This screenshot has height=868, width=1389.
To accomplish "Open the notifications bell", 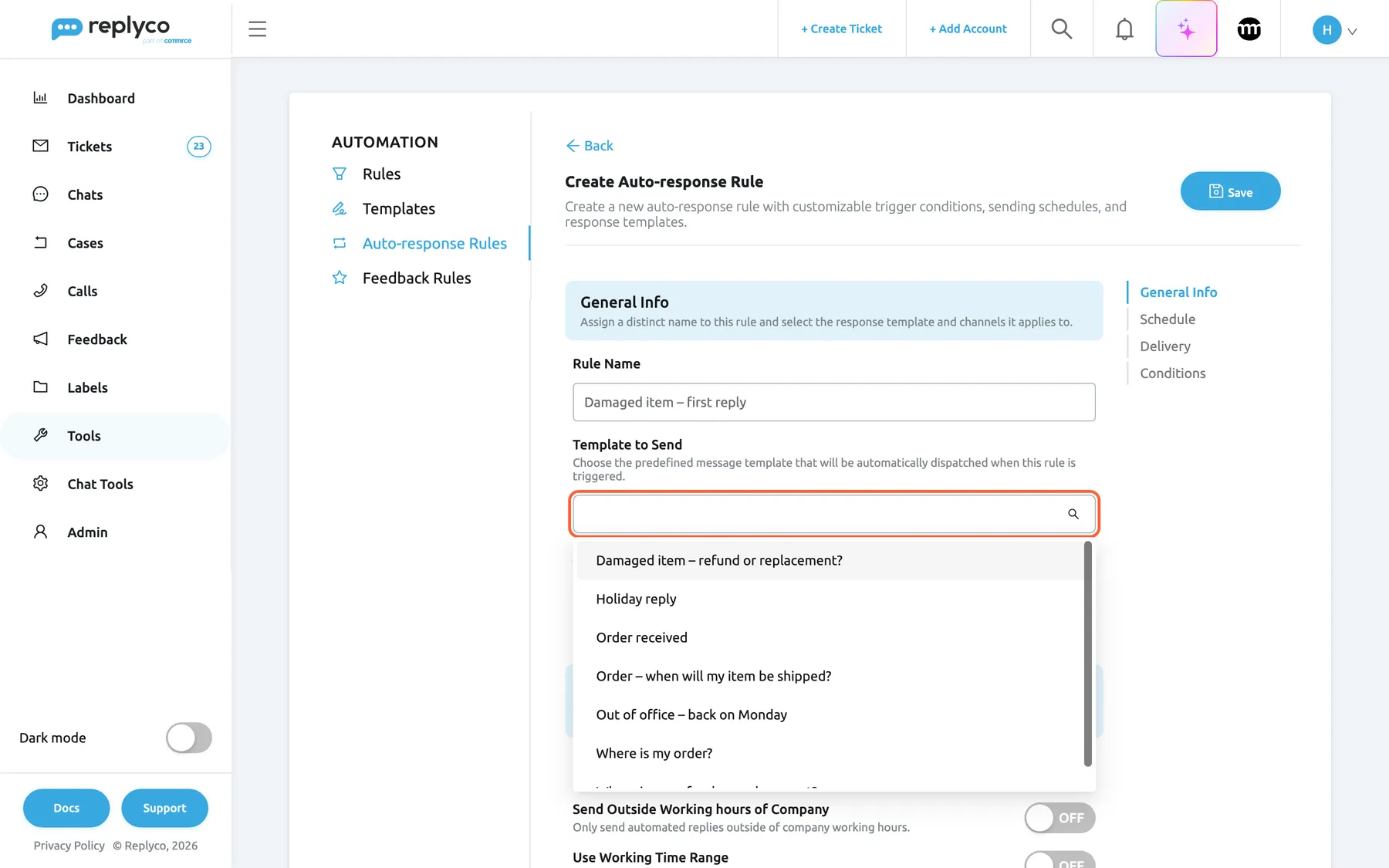I will [x=1124, y=29].
